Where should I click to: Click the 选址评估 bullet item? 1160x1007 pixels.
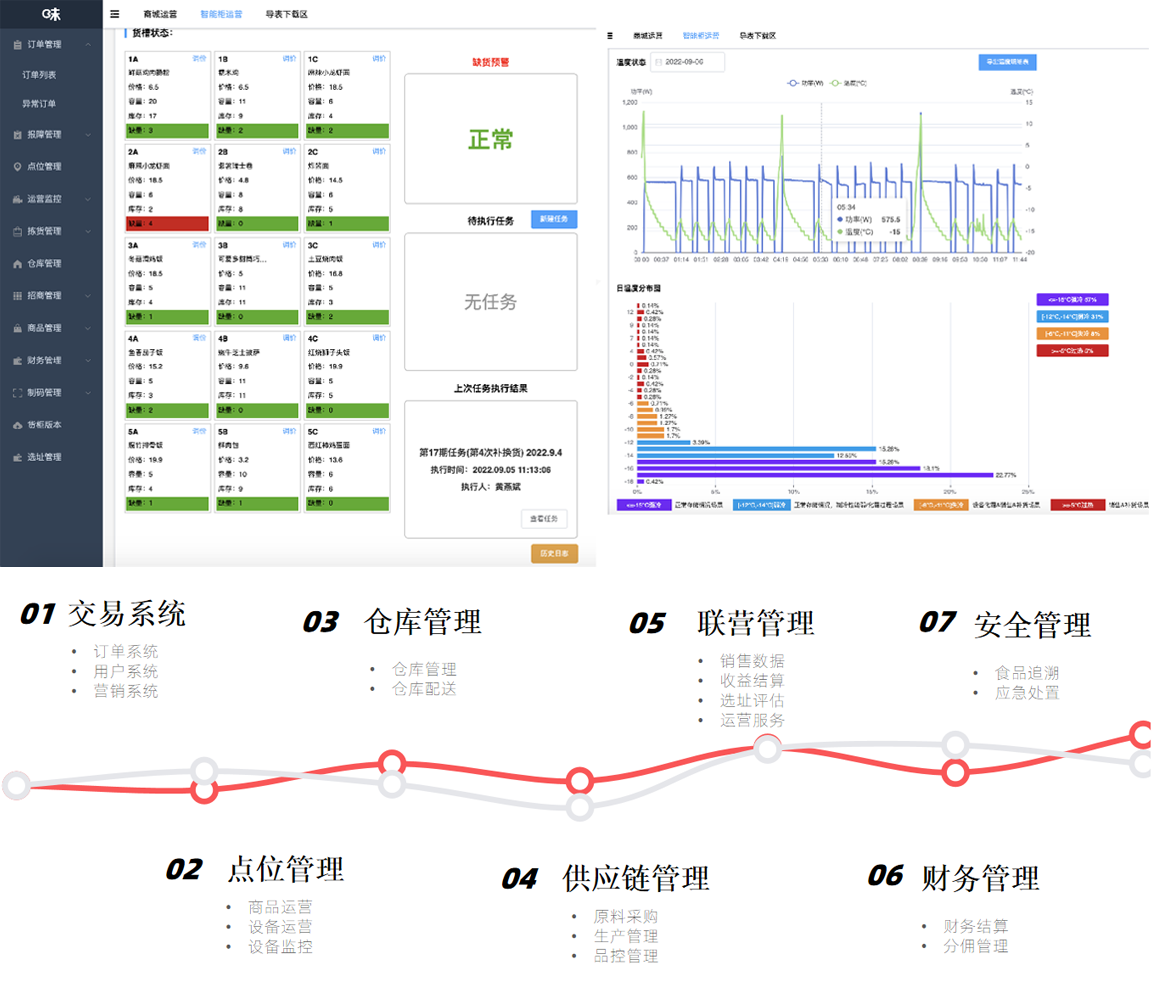click(x=752, y=701)
